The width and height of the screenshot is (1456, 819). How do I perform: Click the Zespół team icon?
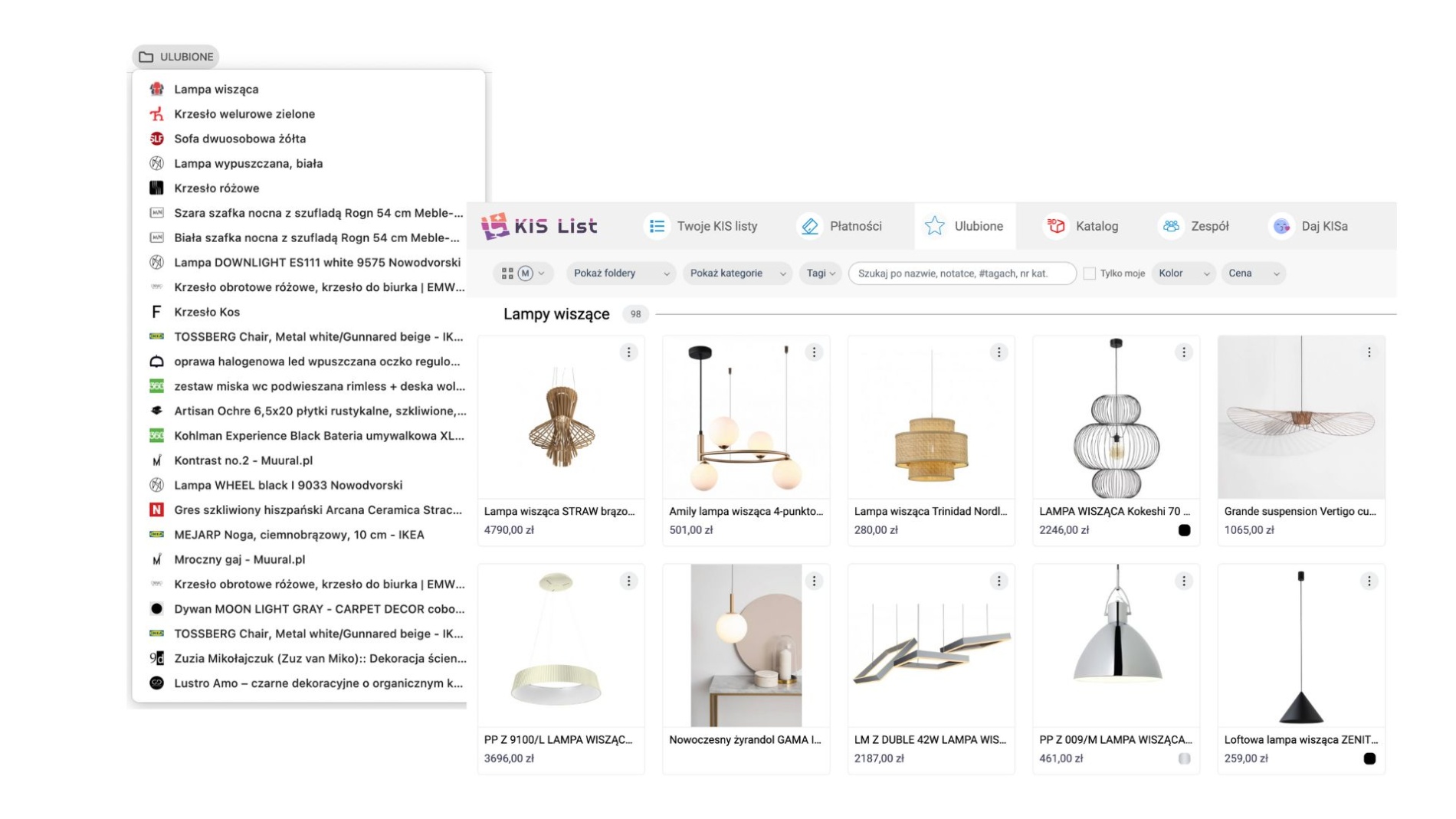(x=1171, y=226)
